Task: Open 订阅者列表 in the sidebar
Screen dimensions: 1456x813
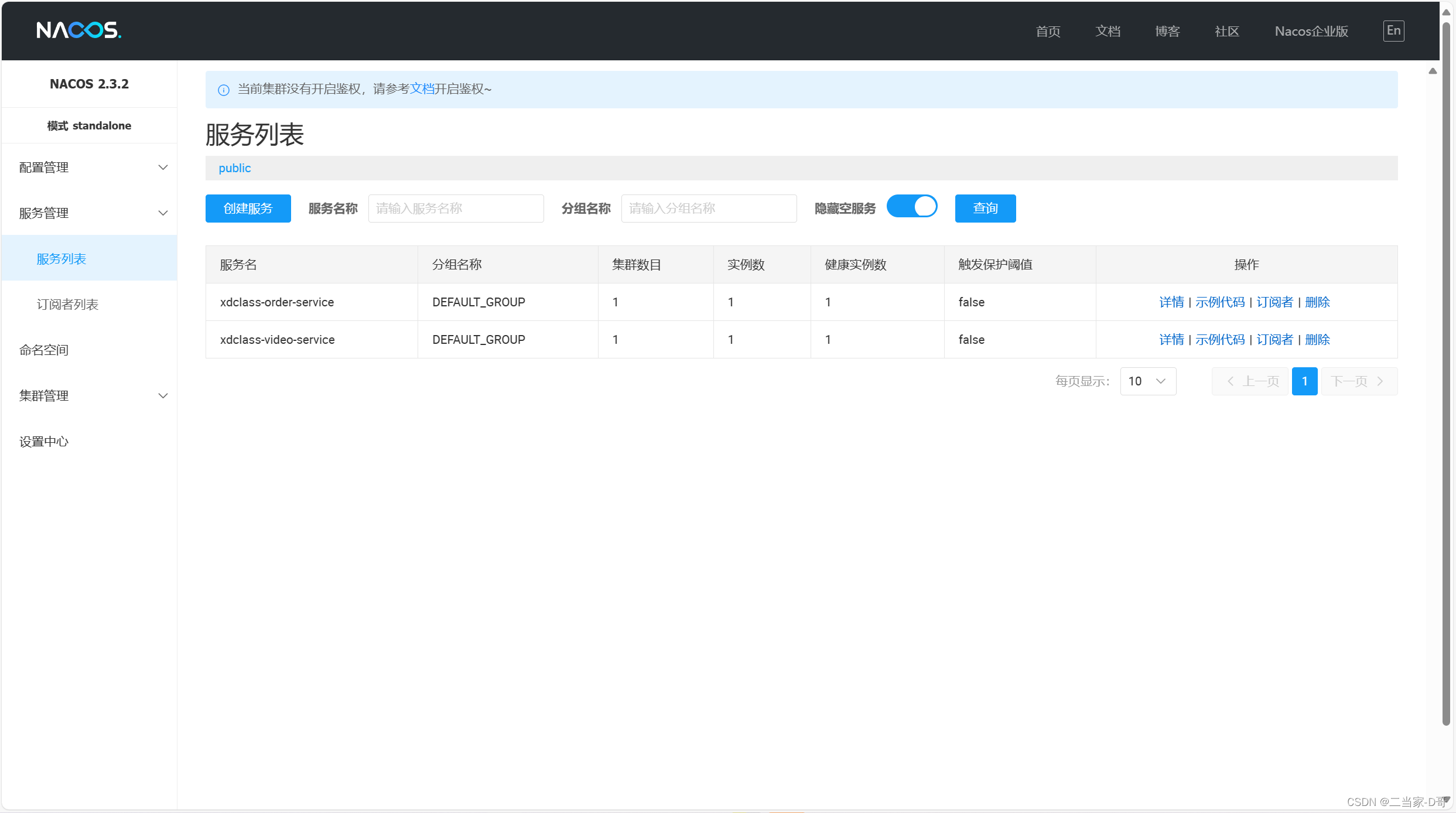Action: (x=67, y=305)
